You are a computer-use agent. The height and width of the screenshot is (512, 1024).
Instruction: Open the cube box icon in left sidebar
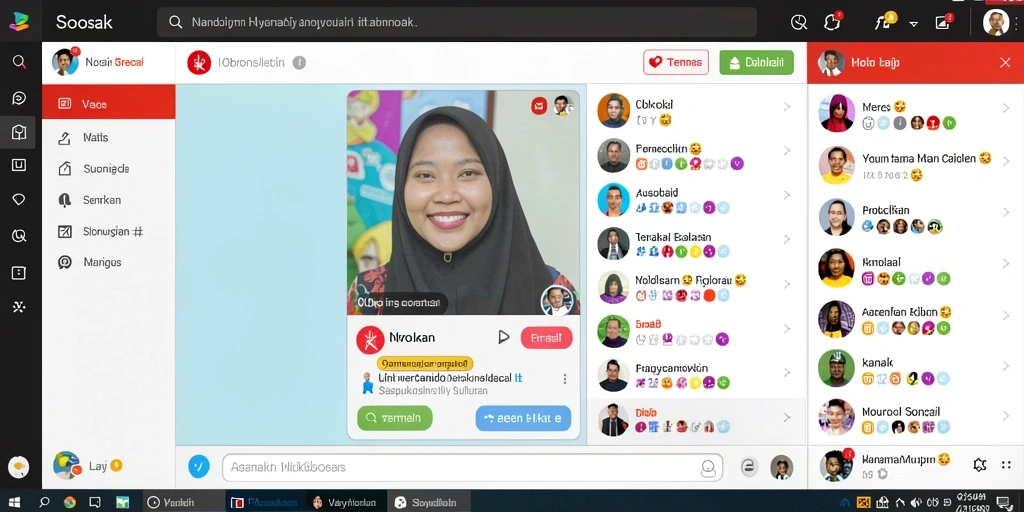[x=19, y=133]
